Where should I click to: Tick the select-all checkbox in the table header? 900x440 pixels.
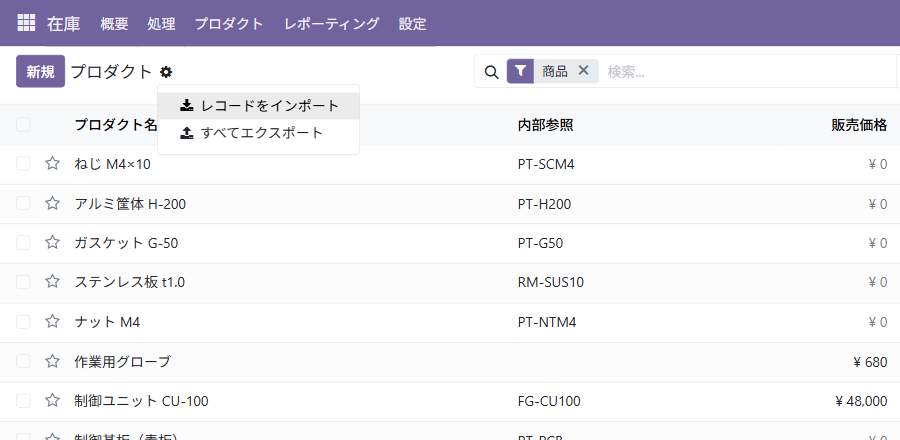23,124
